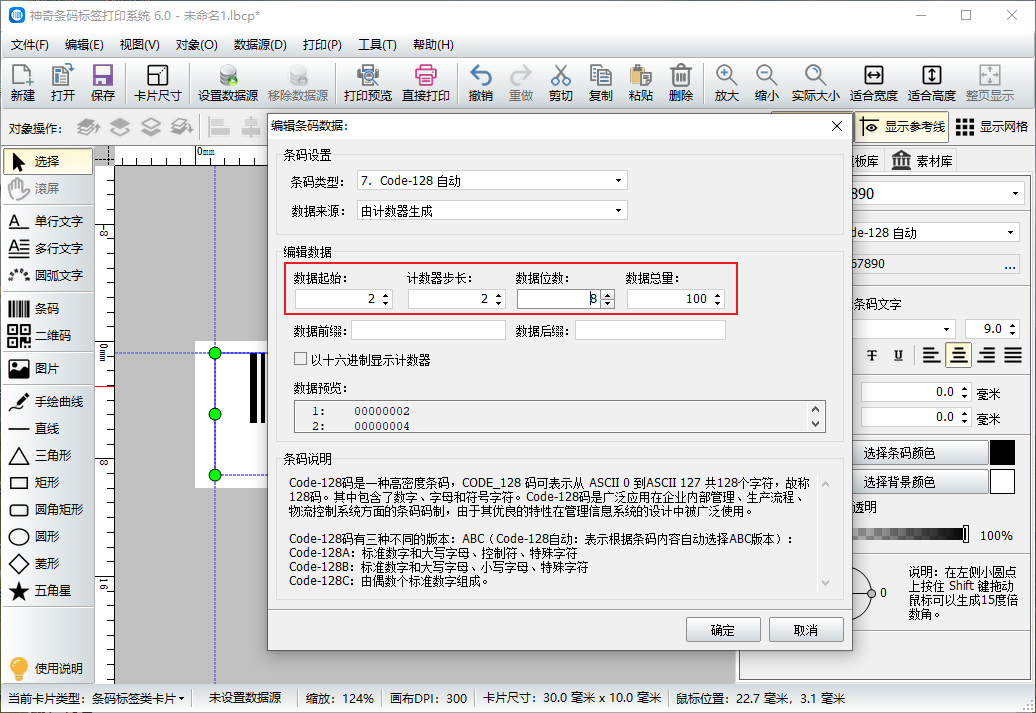The image size is (1036, 713).
Task: Open the 数据来源 dropdown
Action: [491, 211]
